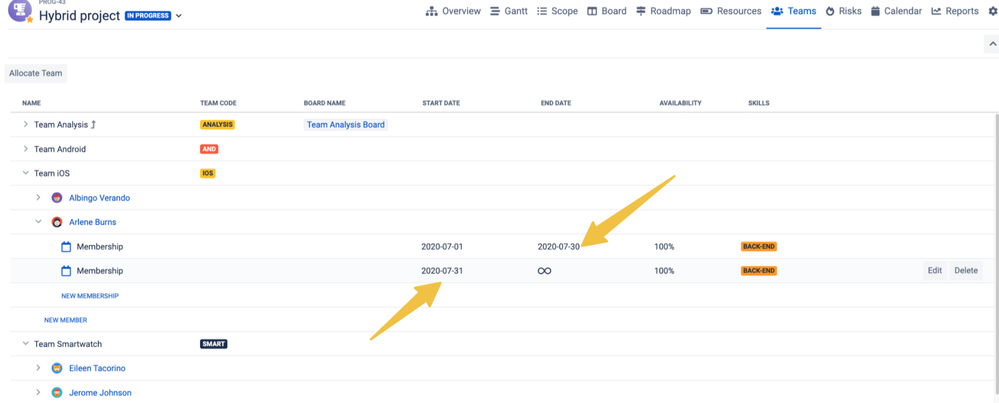Viewport: 999px width, 403px height.
Task: Delete the membership starting 2020-07-31
Action: point(966,271)
